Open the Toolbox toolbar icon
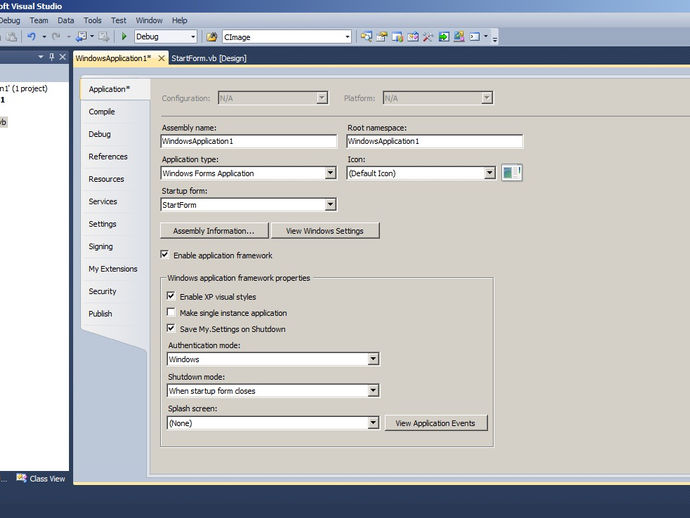 pyautogui.click(x=428, y=37)
